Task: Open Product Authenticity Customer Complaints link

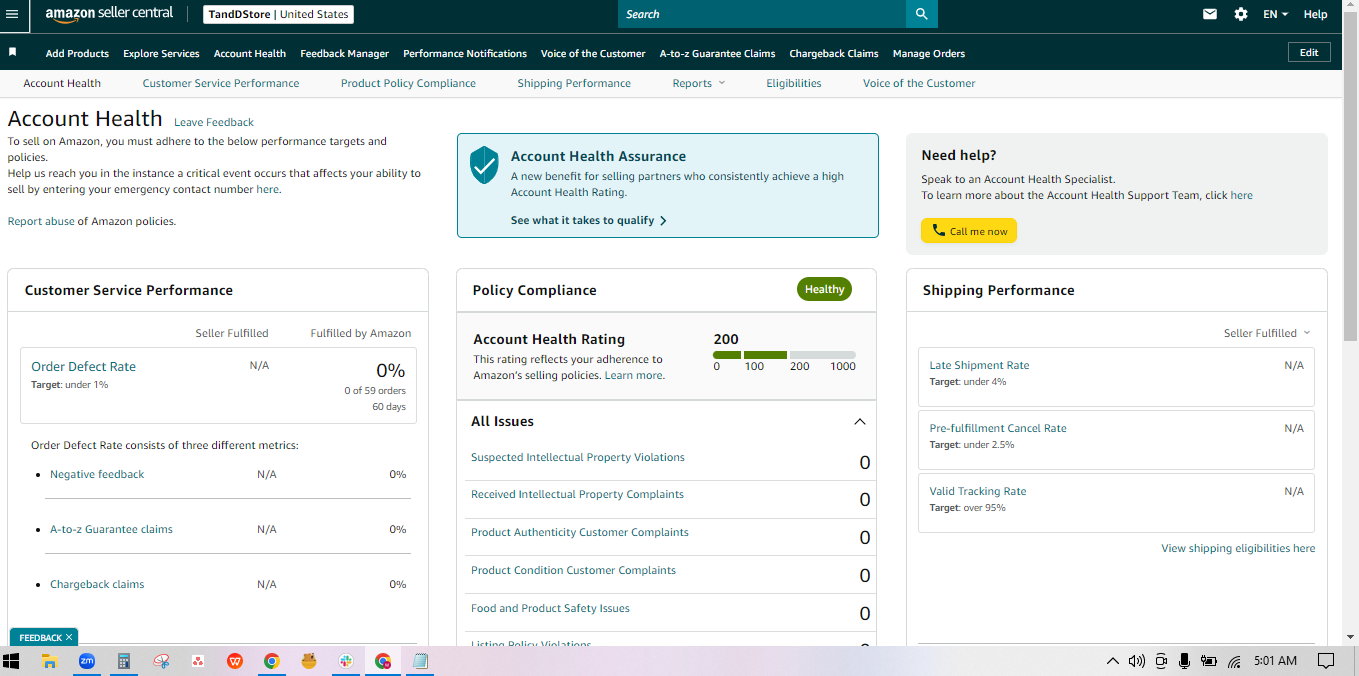Action: [x=580, y=532]
